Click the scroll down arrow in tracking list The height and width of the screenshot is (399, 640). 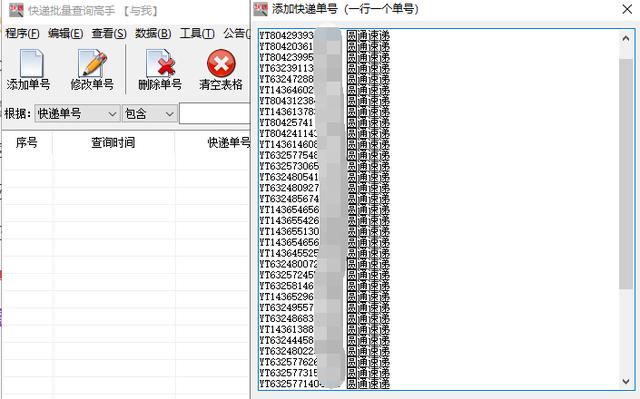pyautogui.click(x=626, y=381)
